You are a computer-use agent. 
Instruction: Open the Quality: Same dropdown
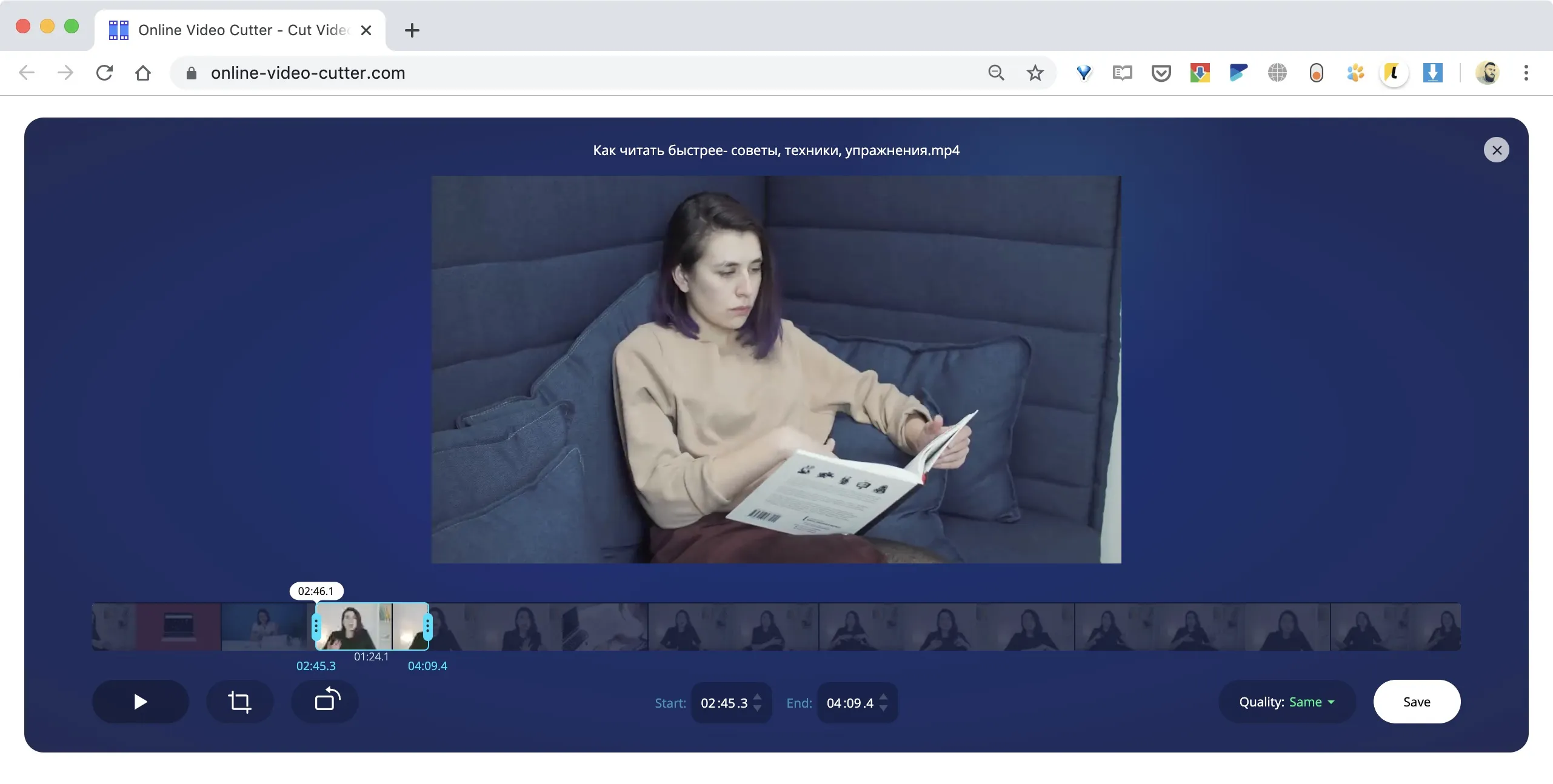(x=1286, y=702)
